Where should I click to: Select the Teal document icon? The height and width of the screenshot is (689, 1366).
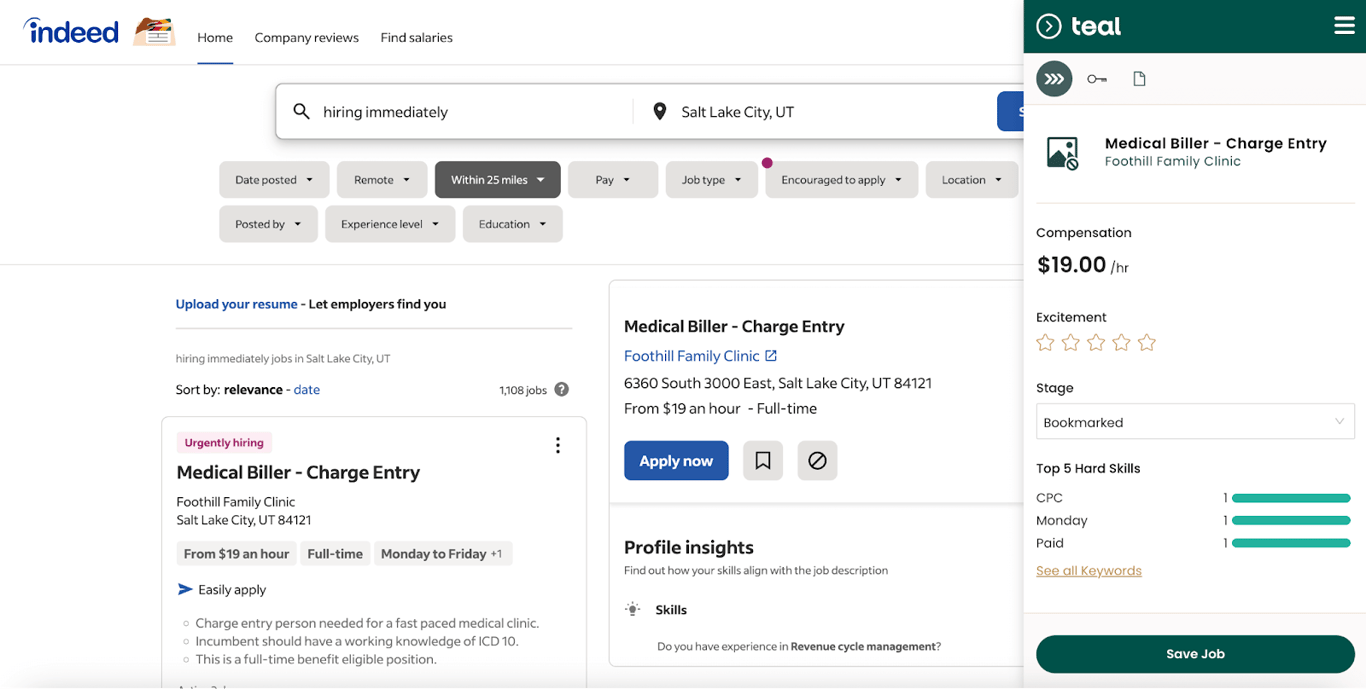pyautogui.click(x=1139, y=79)
